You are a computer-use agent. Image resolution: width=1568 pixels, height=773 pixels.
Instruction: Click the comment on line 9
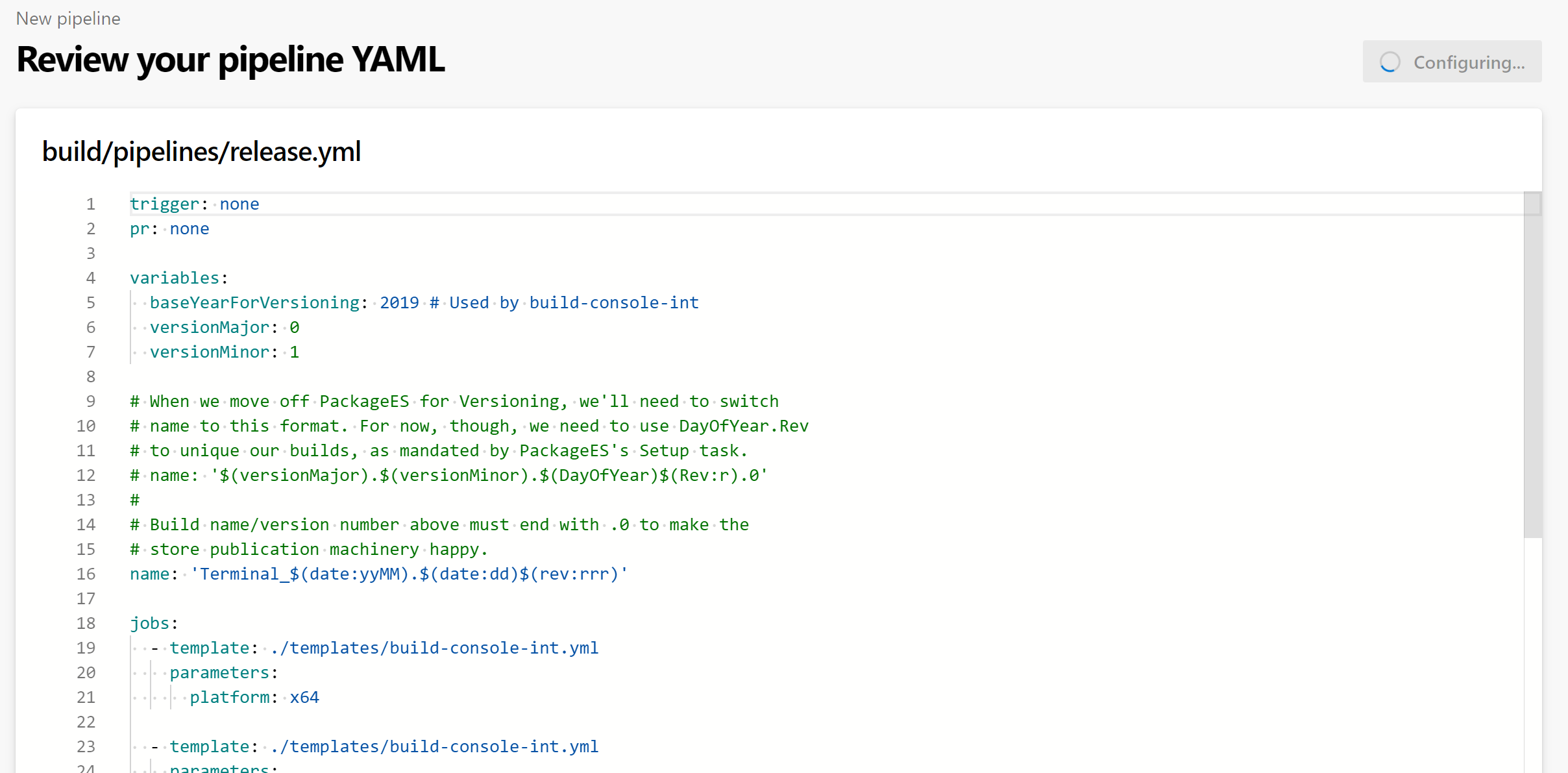(x=454, y=401)
